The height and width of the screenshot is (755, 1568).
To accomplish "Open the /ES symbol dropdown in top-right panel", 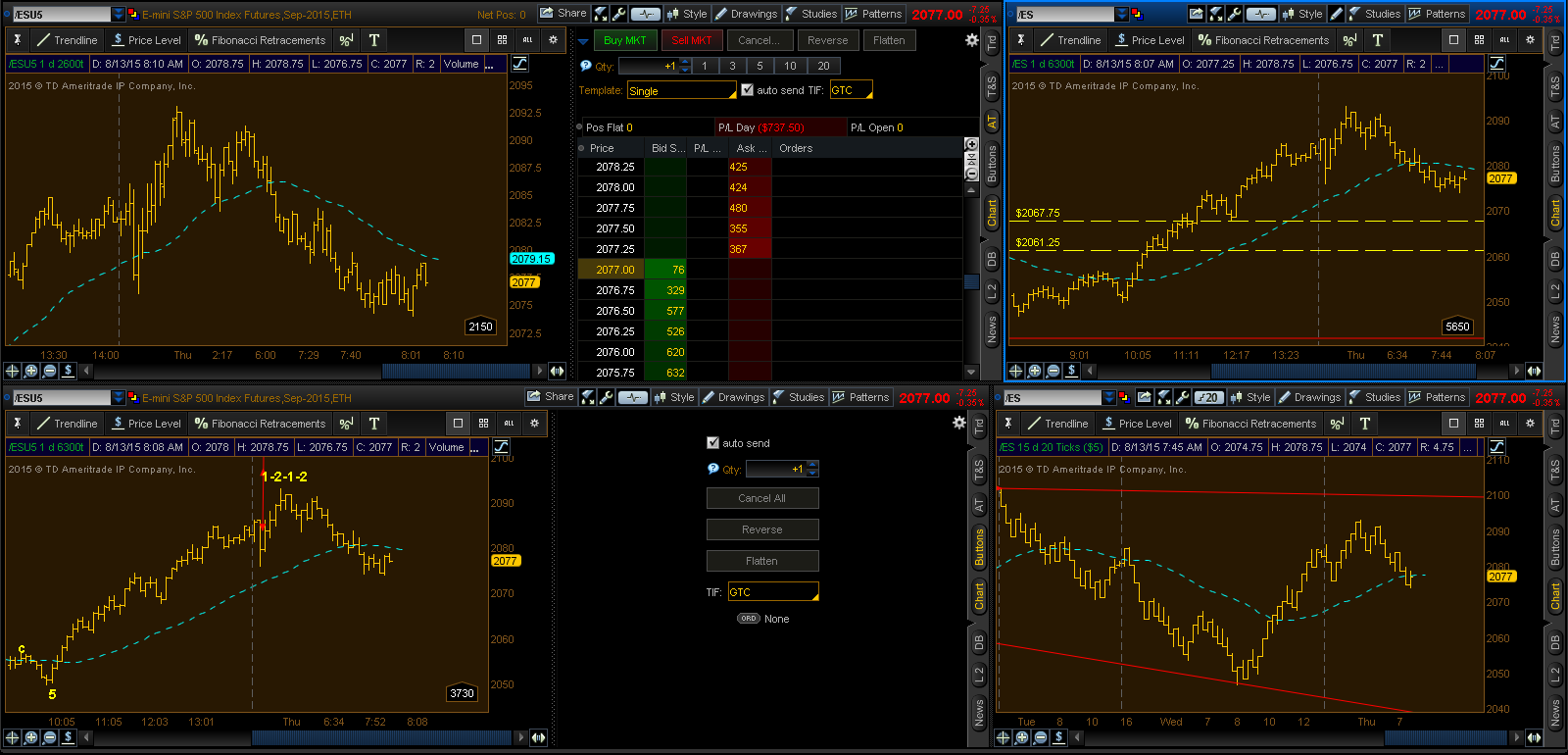I will point(1122,14).
